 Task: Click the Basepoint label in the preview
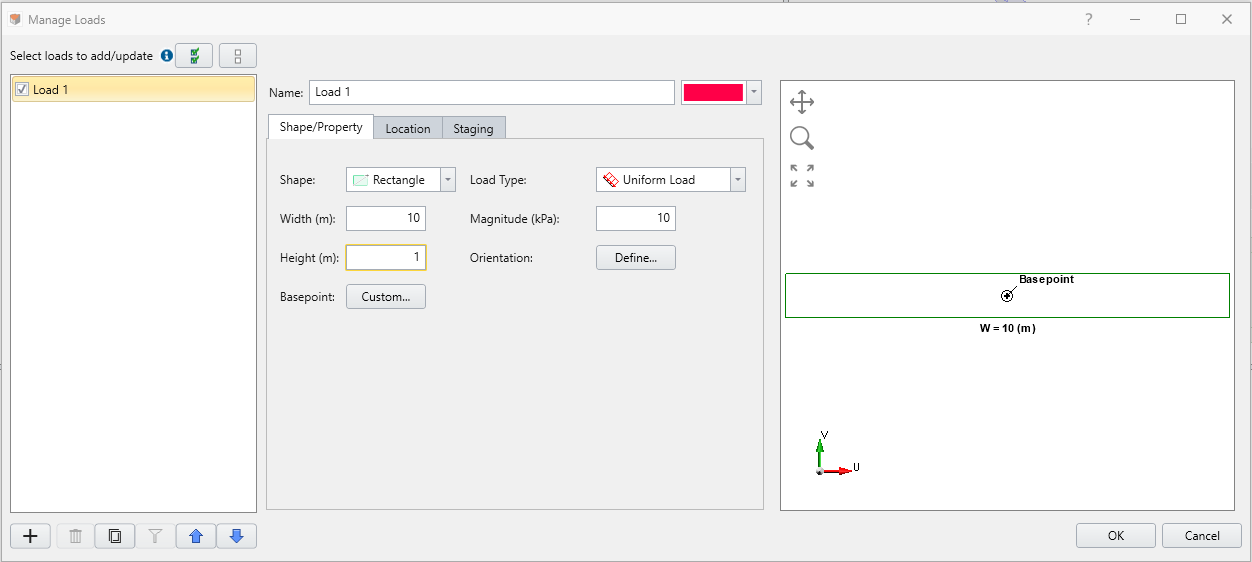[1046, 280]
